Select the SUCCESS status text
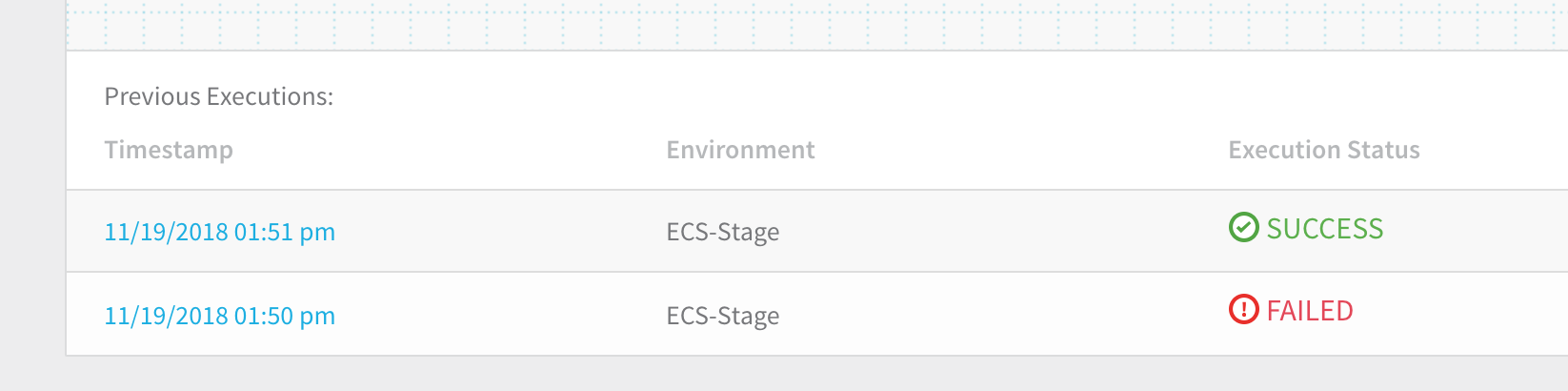The width and height of the screenshot is (1568, 391). (x=1324, y=229)
